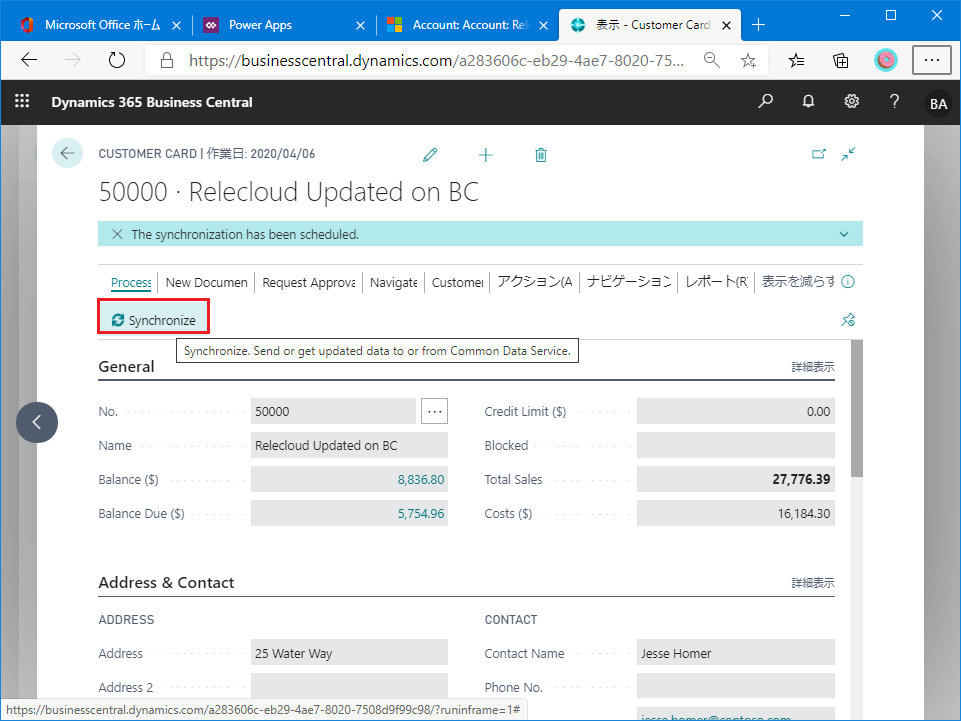Expand the notification bar chevron
Image resolution: width=961 pixels, height=721 pixels.
click(844, 234)
